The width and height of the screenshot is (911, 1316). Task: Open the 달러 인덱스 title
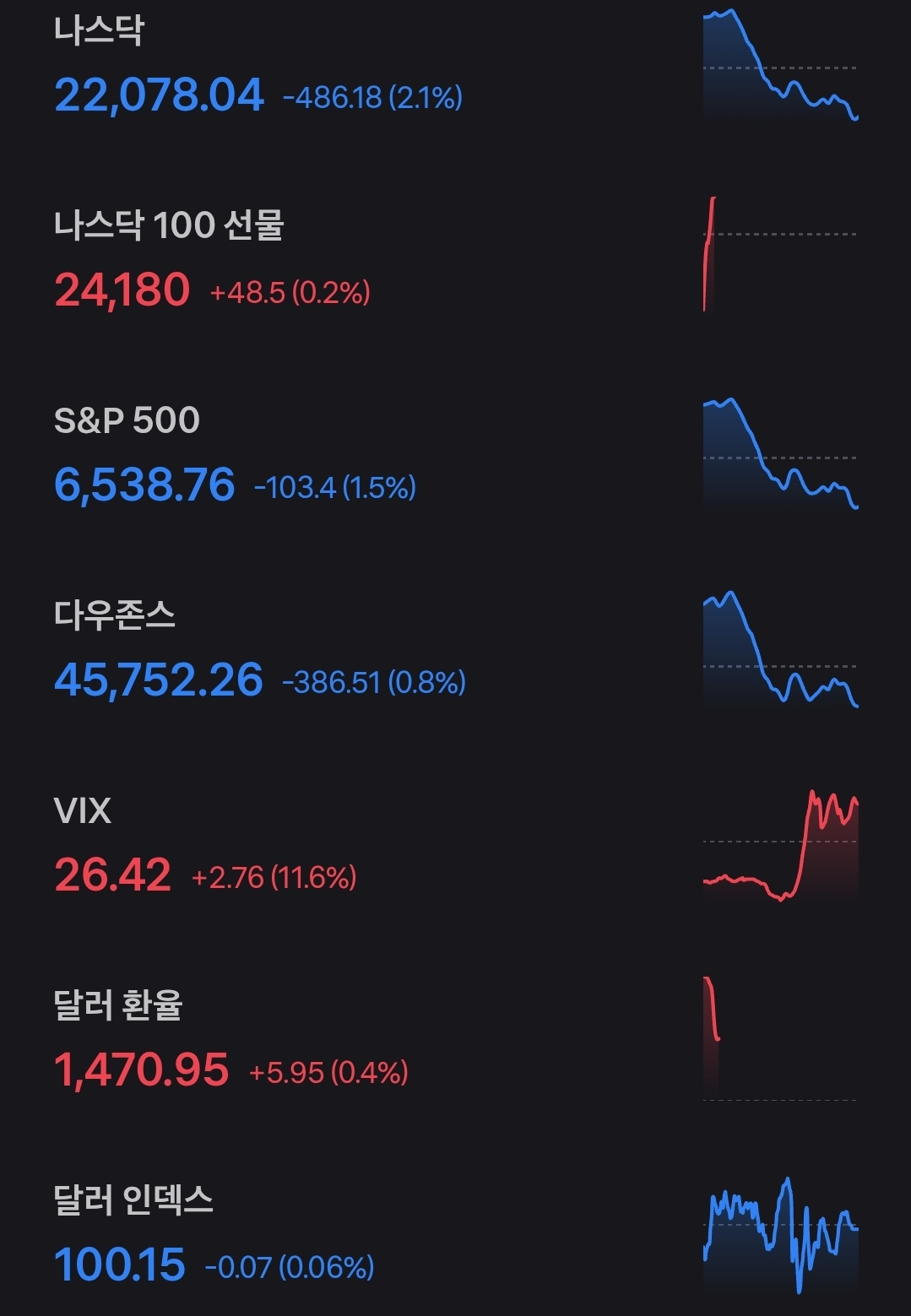pyautogui.click(x=133, y=1200)
